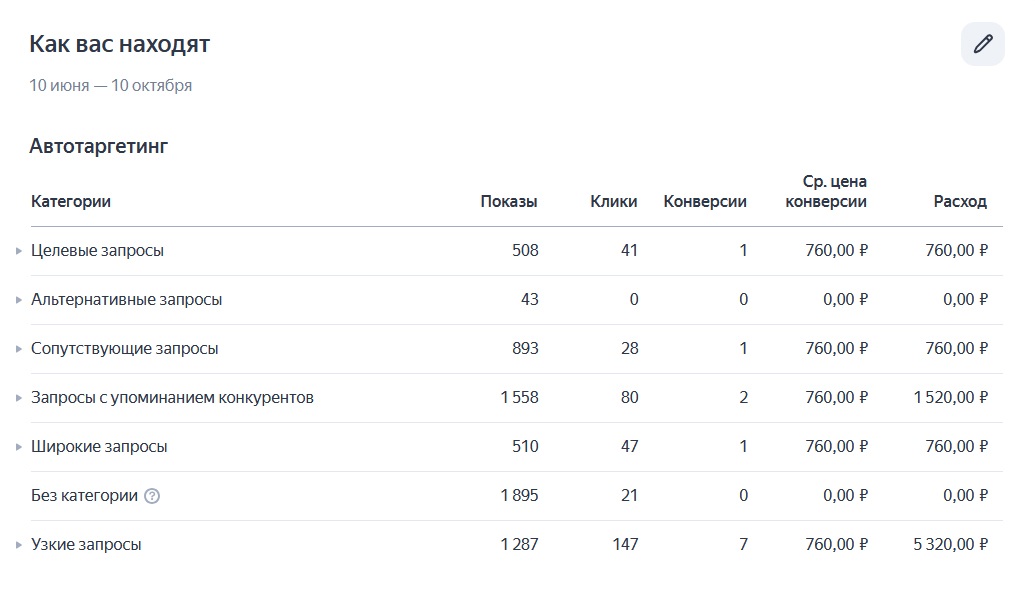Sort by the Расход column header
The image size is (1035, 595).
tap(960, 202)
